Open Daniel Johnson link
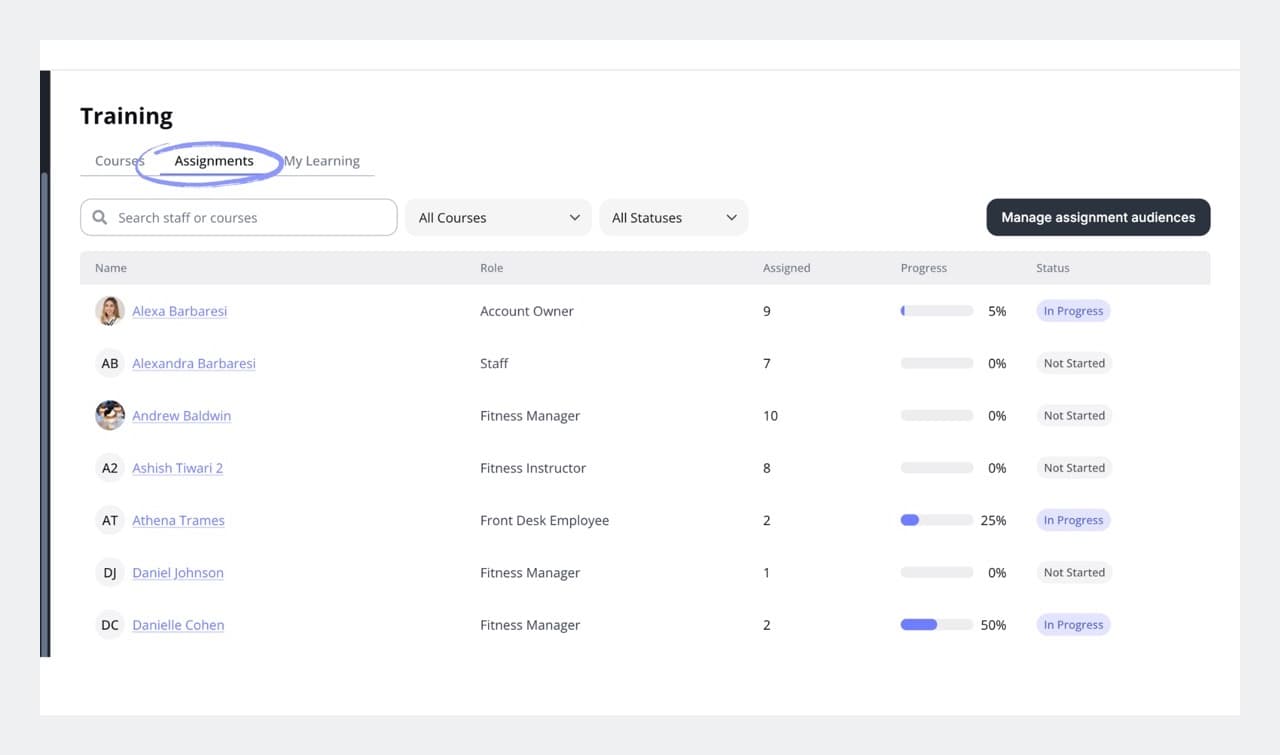The width and height of the screenshot is (1280, 755). click(x=178, y=572)
